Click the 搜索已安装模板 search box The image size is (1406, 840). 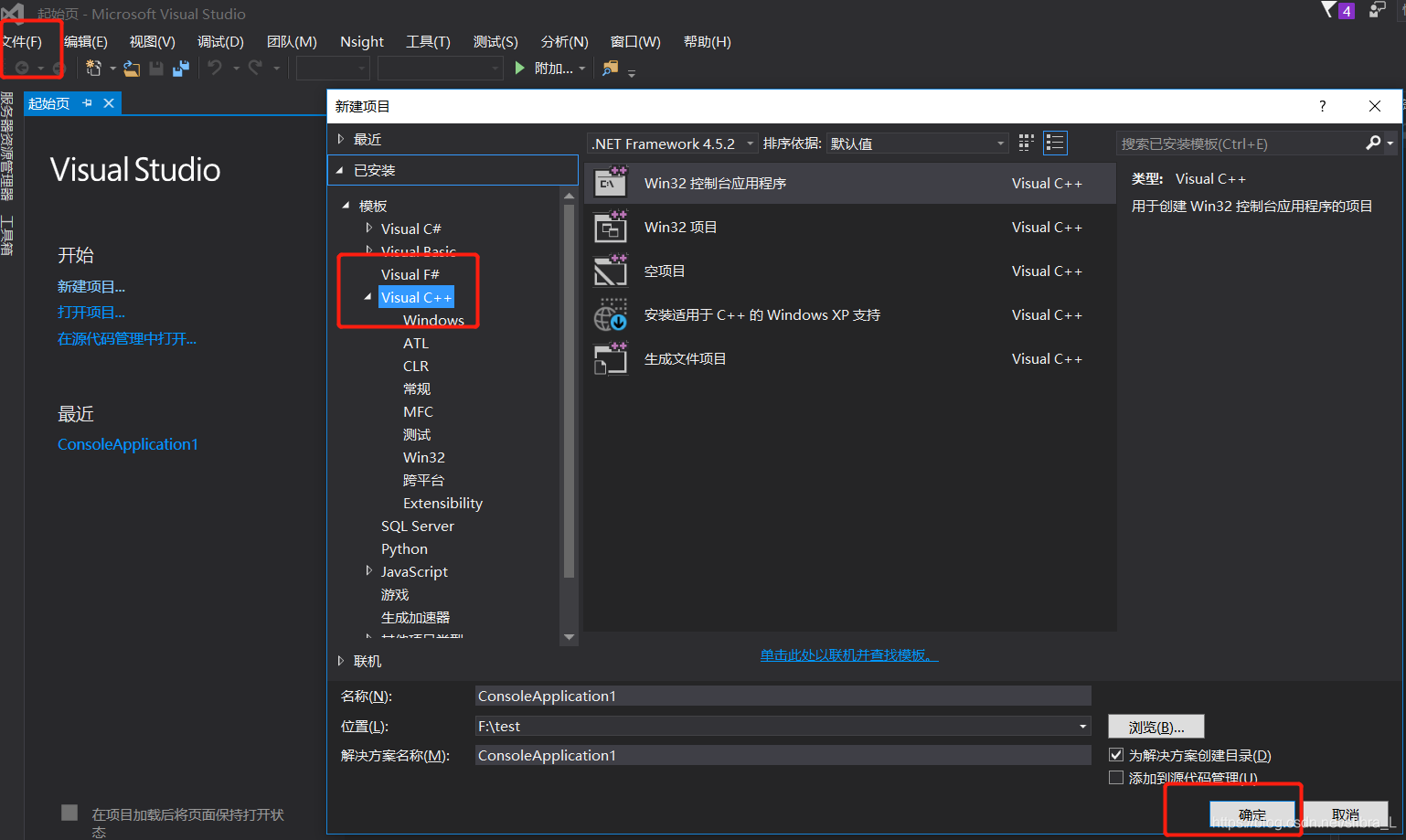(1241, 144)
